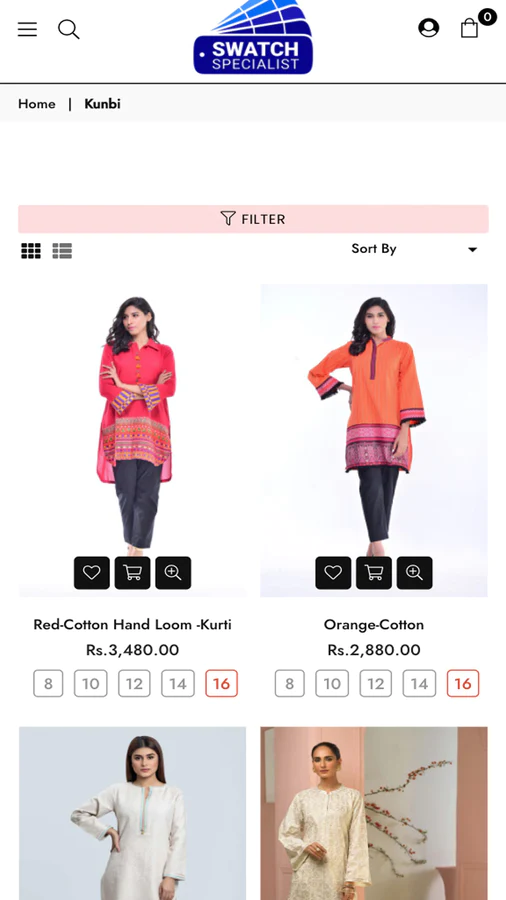Open the orange kurti product image
The width and height of the screenshot is (506, 900).
(374, 440)
